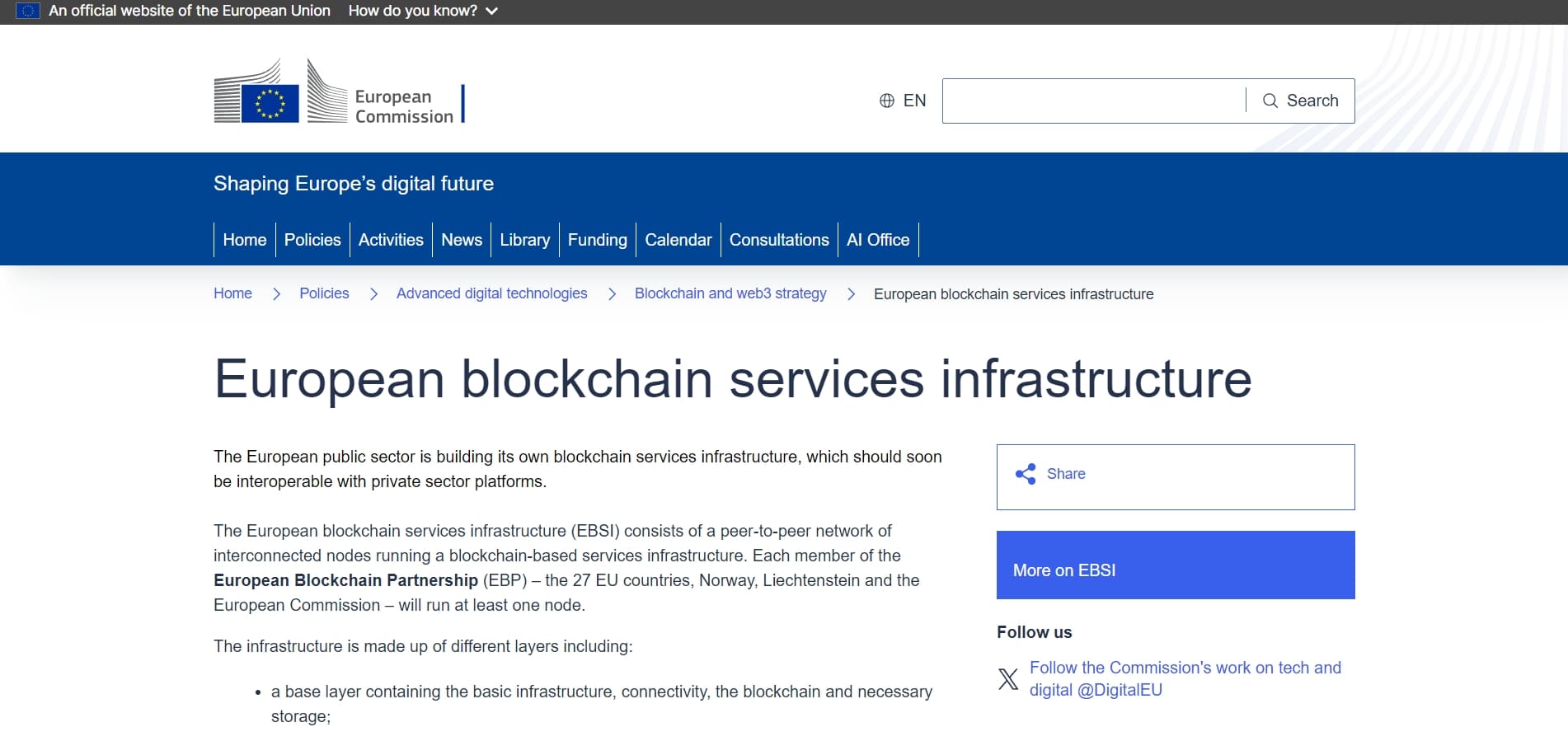Click the Home breadcrumb link
The image size is (1568, 741).
click(232, 293)
